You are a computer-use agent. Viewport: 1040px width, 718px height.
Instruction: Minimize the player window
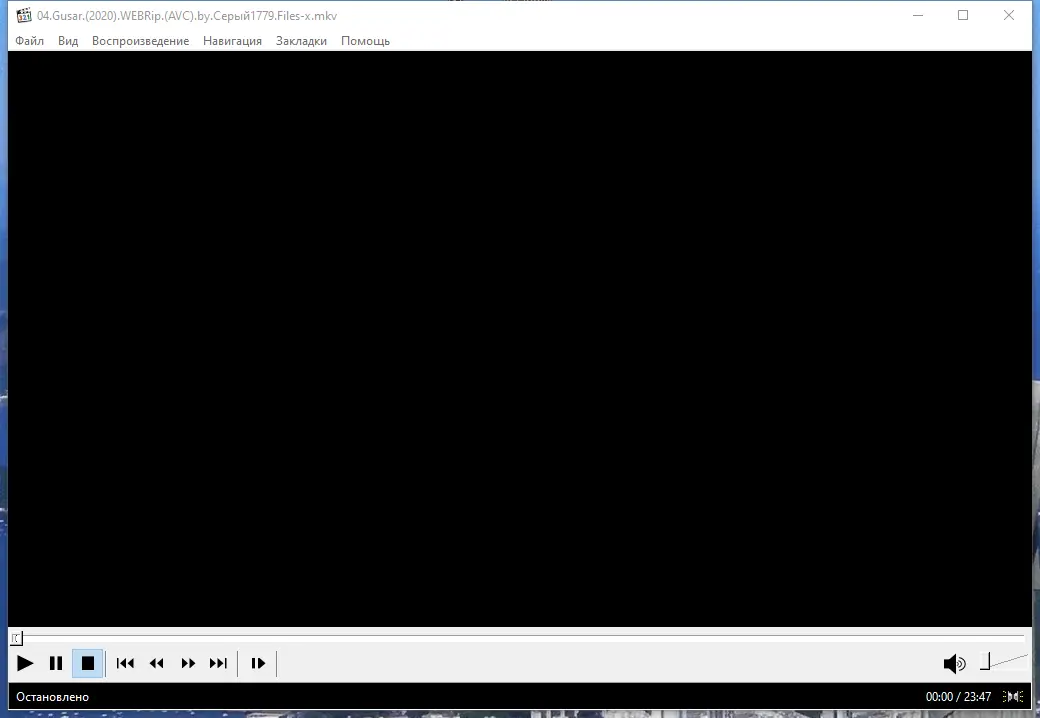pos(918,15)
